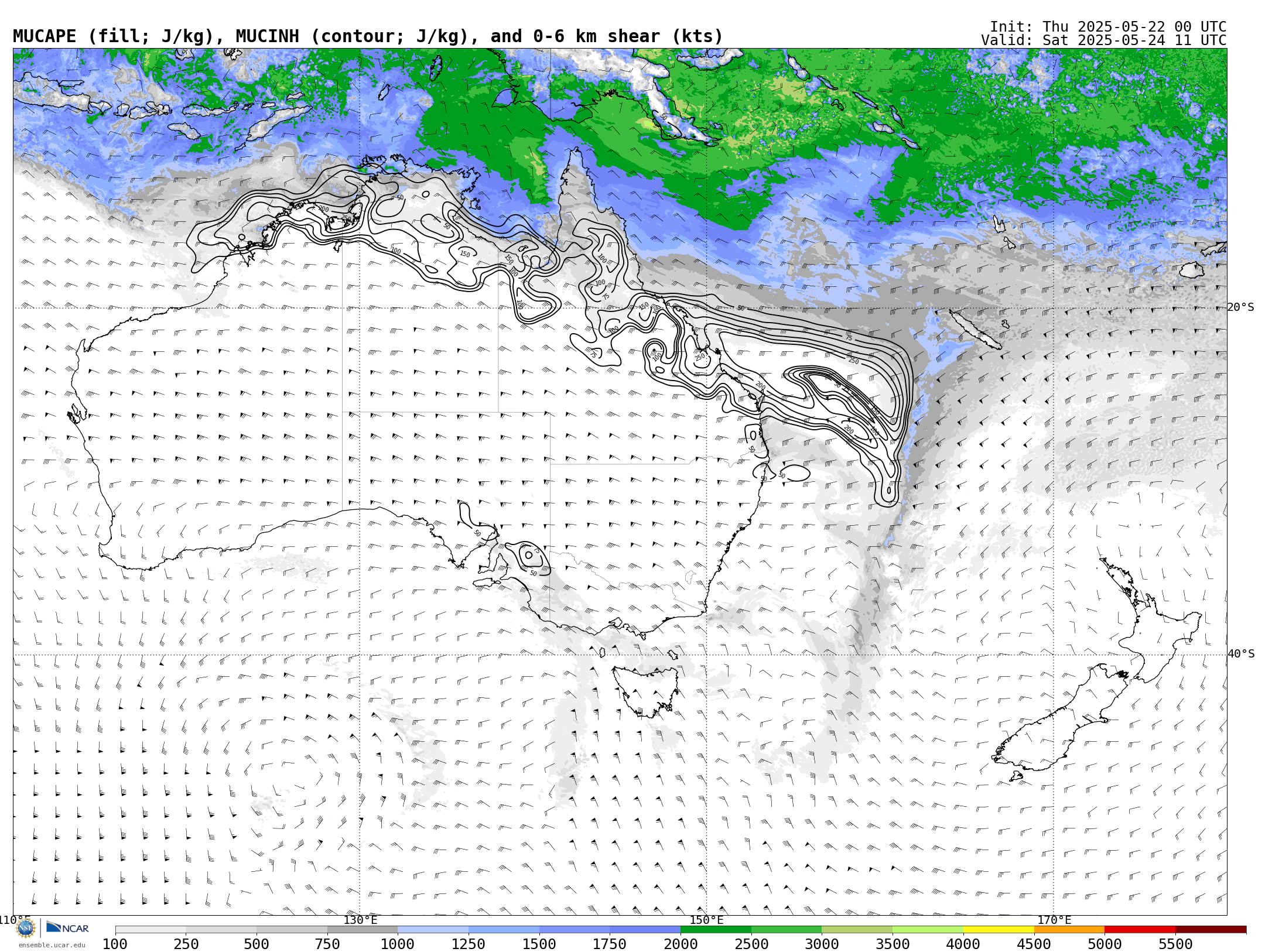Select the orange 4500-5000 colorbar segment
This screenshot has width=1265, height=952.
tap(1069, 930)
